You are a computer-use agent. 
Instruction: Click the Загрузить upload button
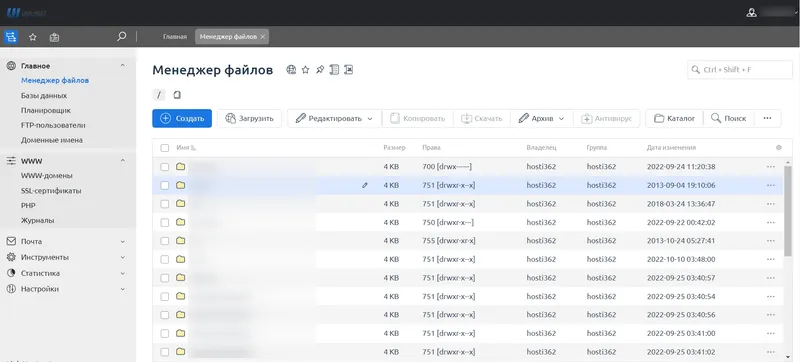point(249,118)
